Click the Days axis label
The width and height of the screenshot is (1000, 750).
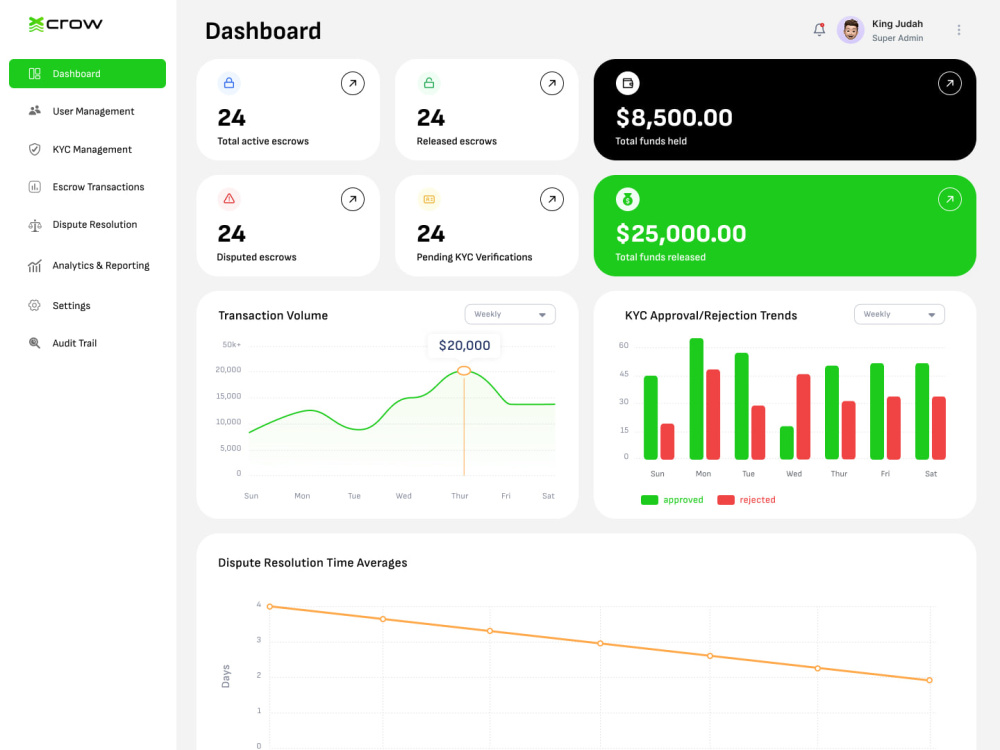pos(225,676)
